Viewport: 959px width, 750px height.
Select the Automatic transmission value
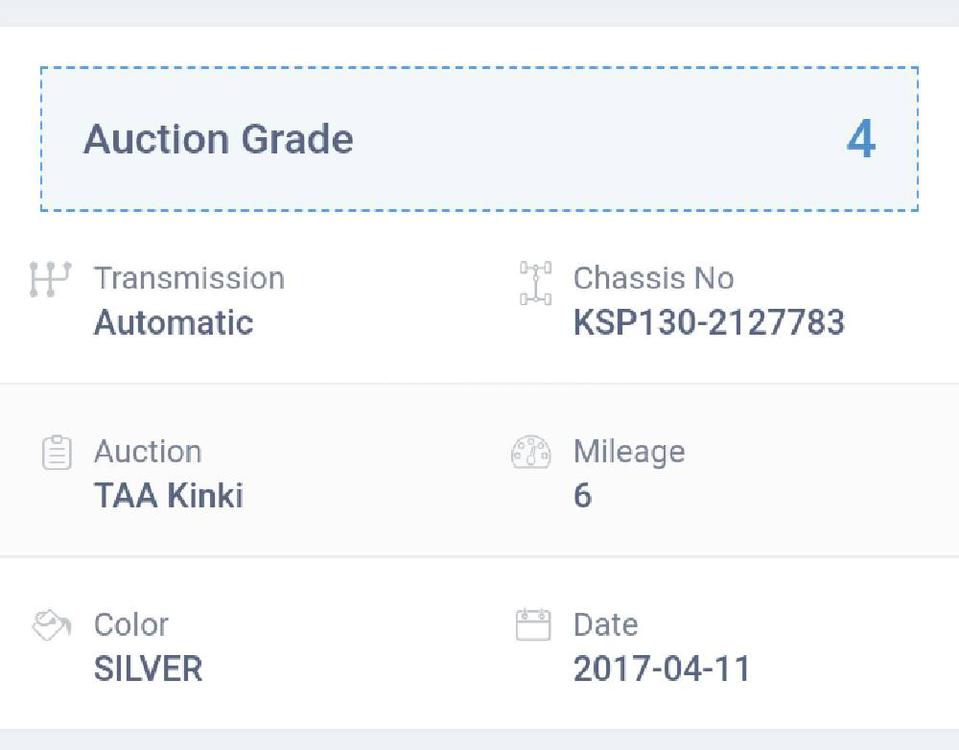point(174,323)
